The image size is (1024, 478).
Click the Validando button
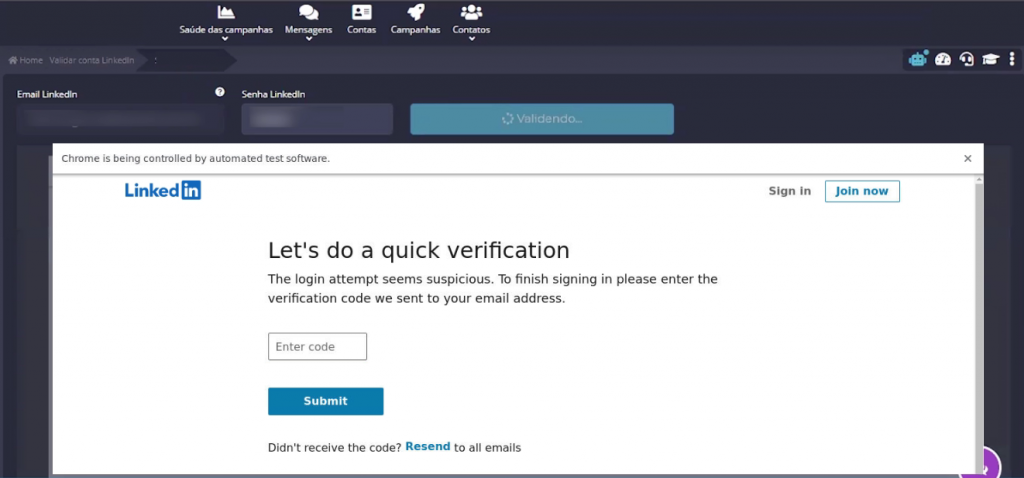542,119
